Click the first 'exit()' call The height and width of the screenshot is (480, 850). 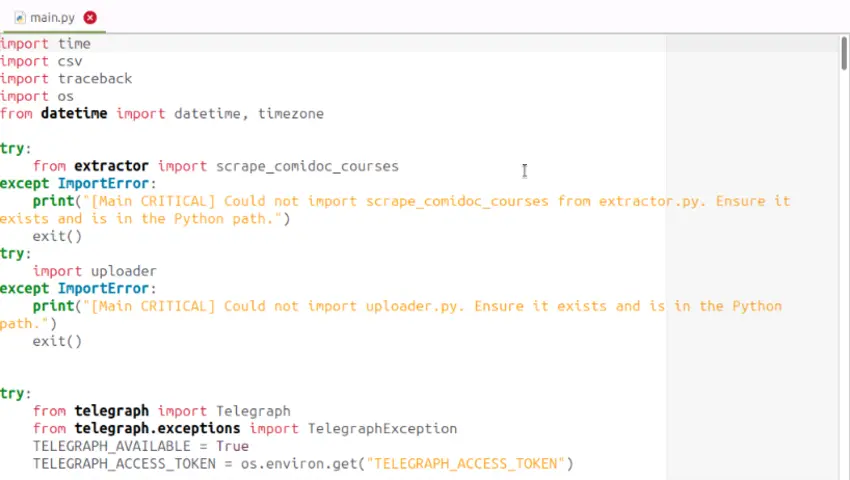click(x=57, y=236)
